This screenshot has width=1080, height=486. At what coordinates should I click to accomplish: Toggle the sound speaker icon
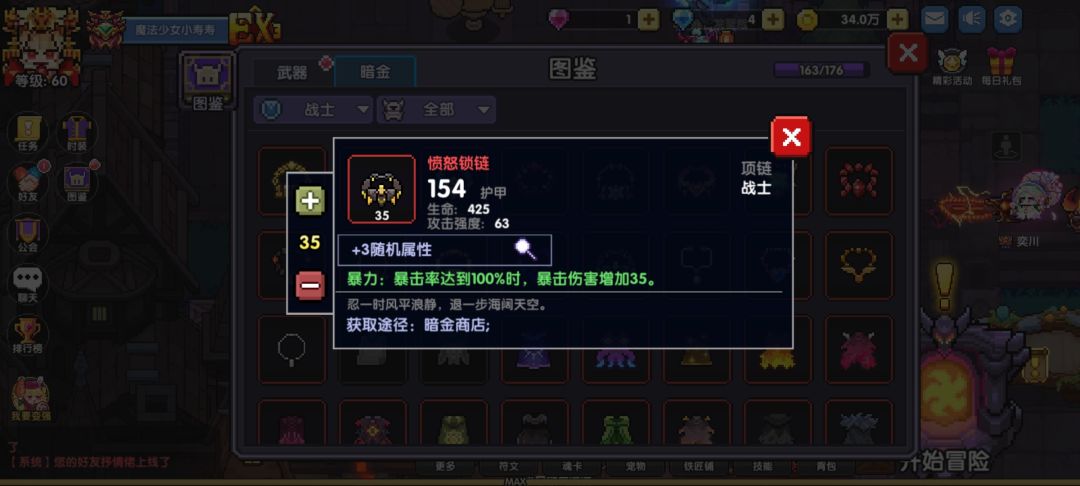point(972,19)
